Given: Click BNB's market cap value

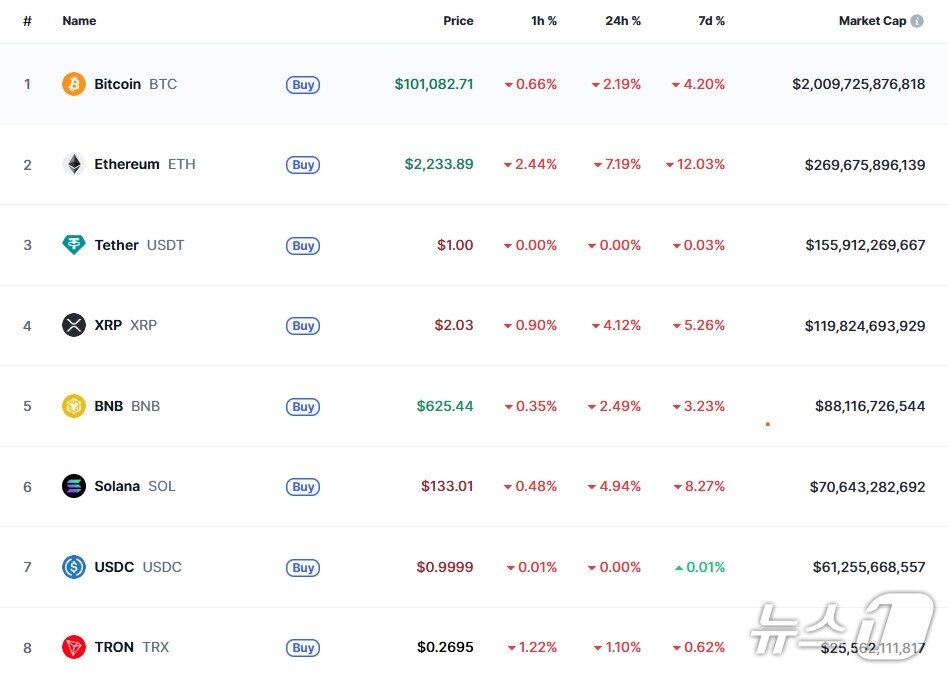Looking at the screenshot, I should (870, 406).
